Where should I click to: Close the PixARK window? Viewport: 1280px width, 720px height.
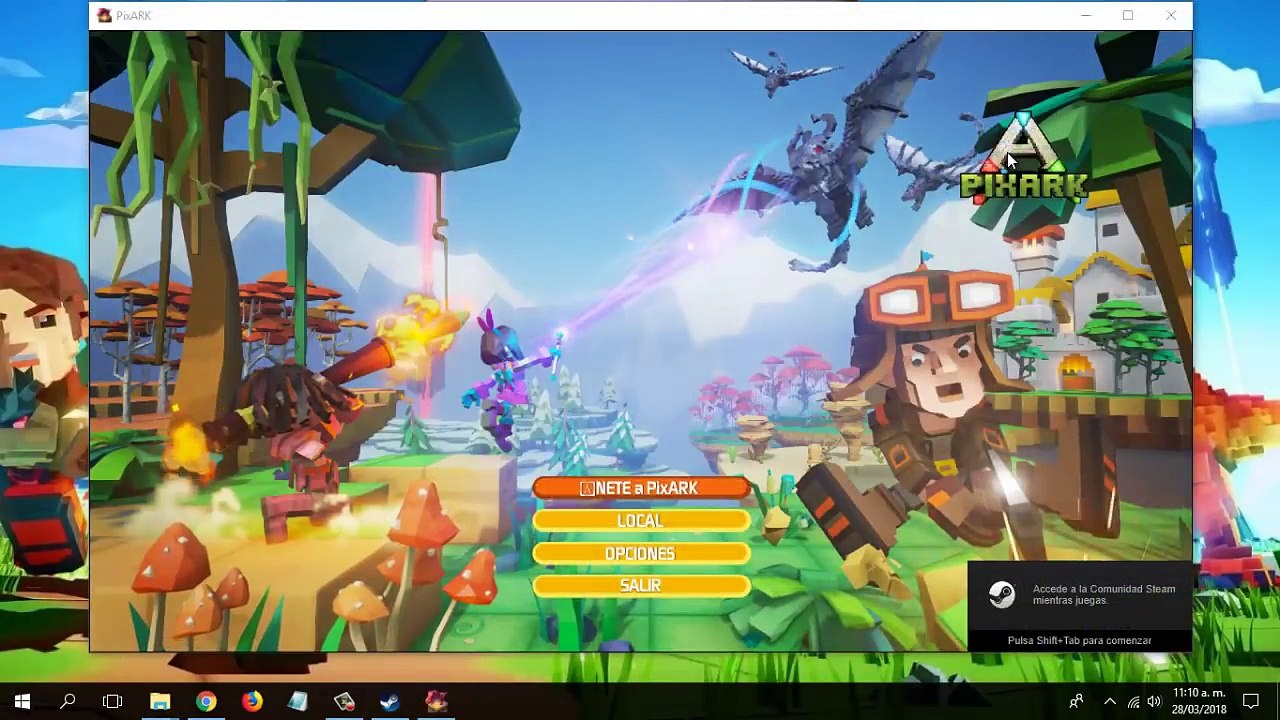coord(1171,15)
